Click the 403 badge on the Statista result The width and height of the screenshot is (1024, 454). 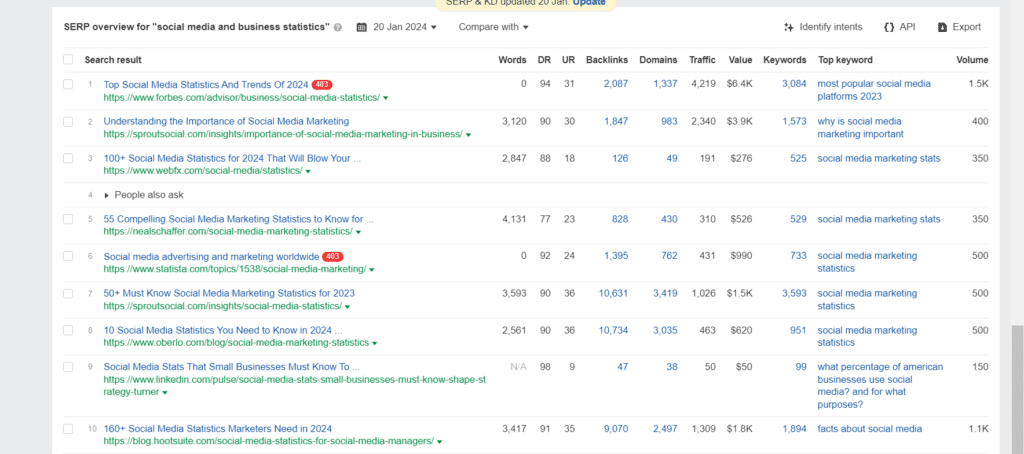coord(332,257)
